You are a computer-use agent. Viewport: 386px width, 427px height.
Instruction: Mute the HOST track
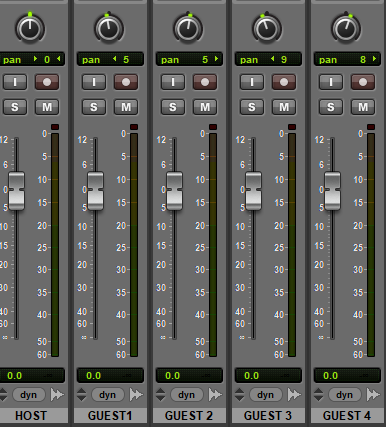[x=47, y=107]
